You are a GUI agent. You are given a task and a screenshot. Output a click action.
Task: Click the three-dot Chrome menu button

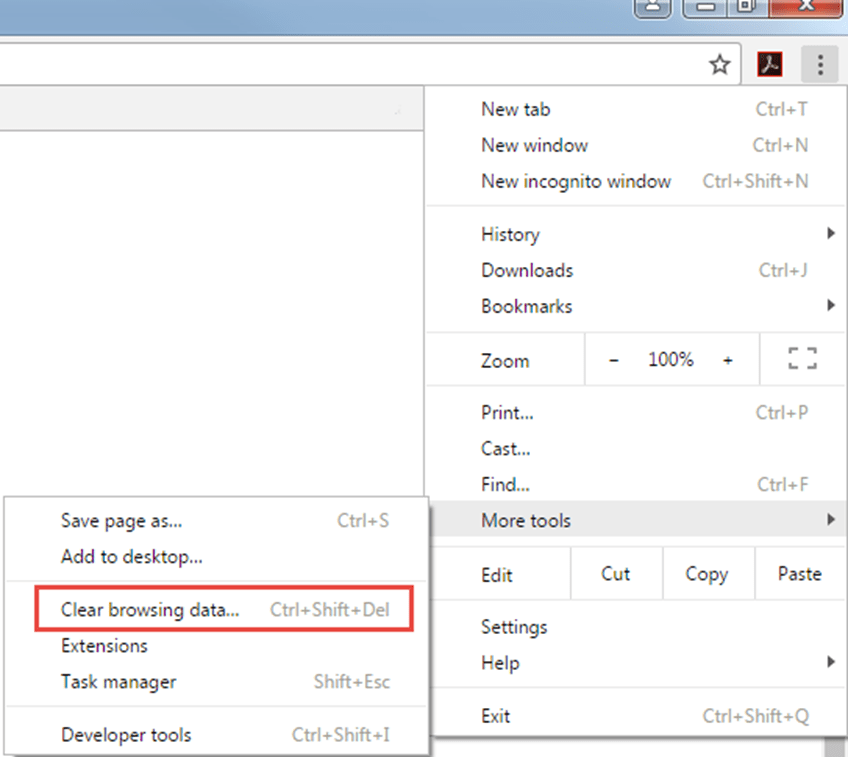click(x=820, y=65)
